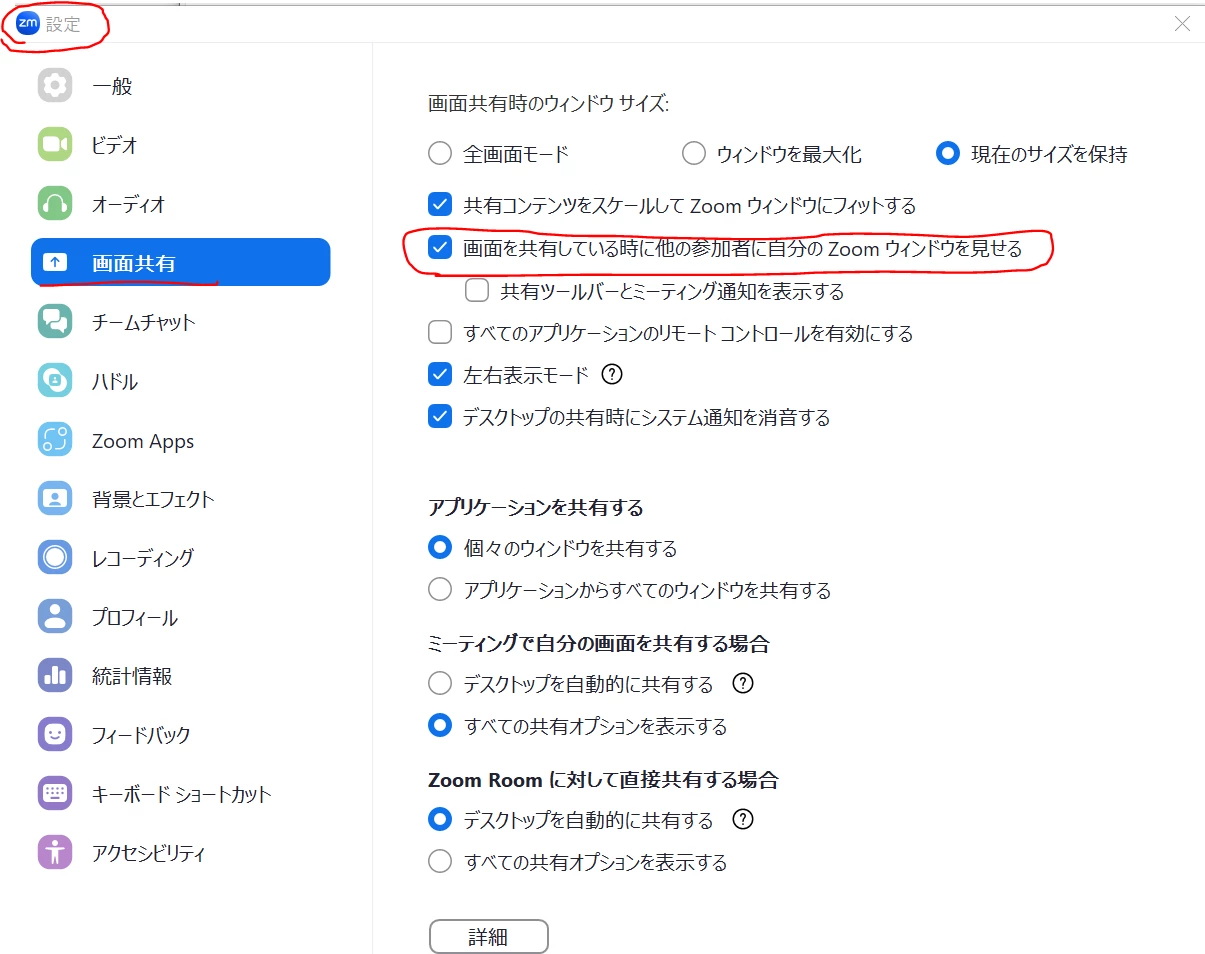This screenshot has height=954, width=1205.
Task: Go to the チームチャット settings tab
Action: [180, 322]
